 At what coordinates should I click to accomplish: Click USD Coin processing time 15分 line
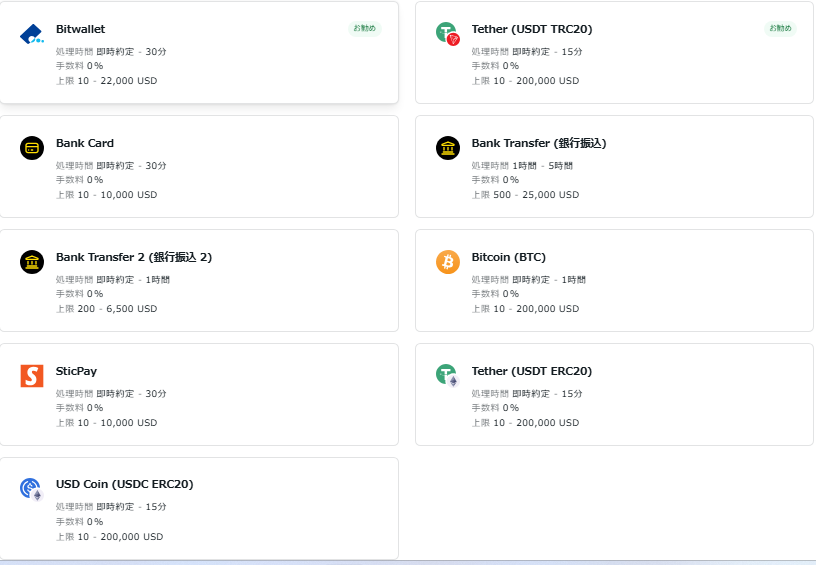click(x=111, y=506)
